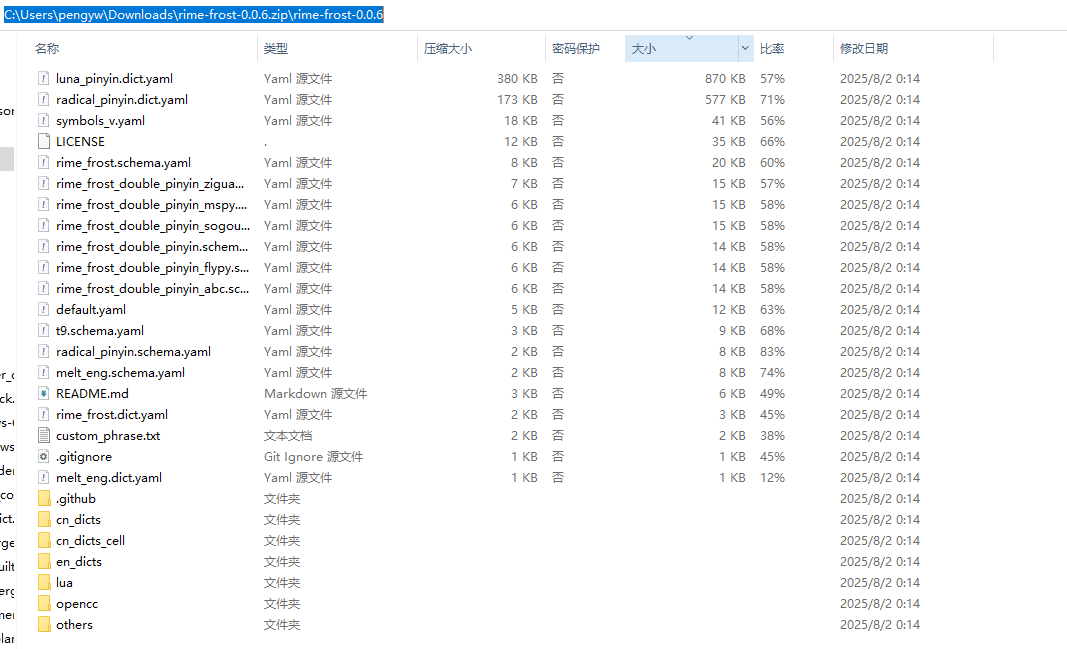The width and height of the screenshot is (1067, 649).
Task: Select the default.yaml row
Action: [x=90, y=309]
